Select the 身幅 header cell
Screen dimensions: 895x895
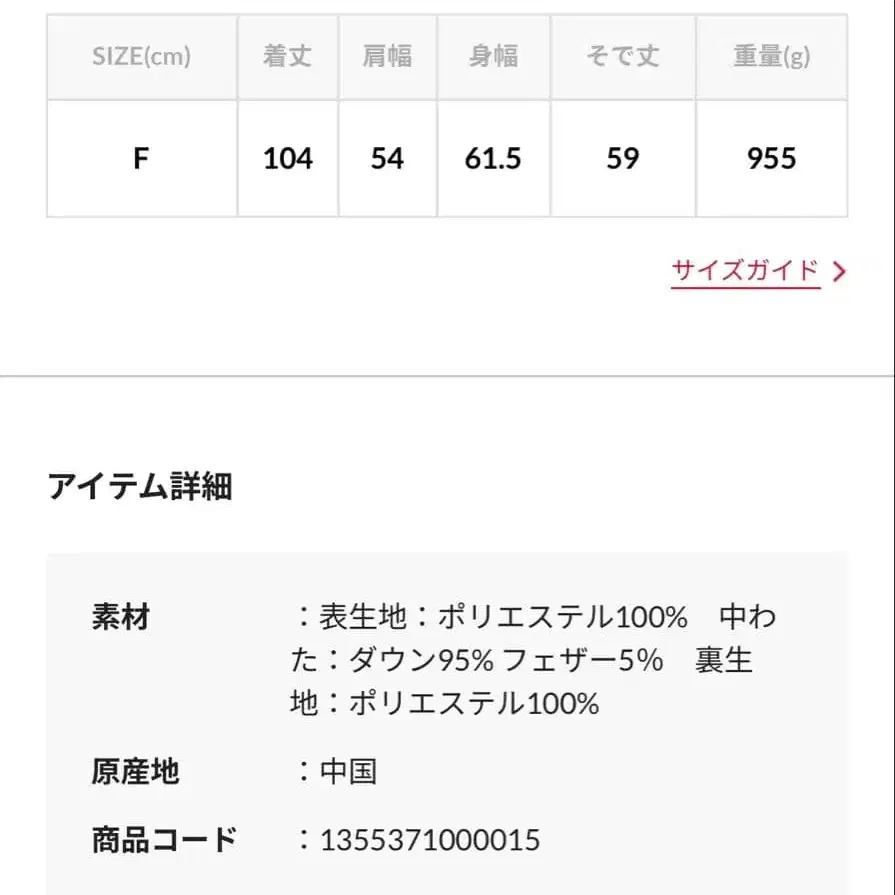[493, 56]
